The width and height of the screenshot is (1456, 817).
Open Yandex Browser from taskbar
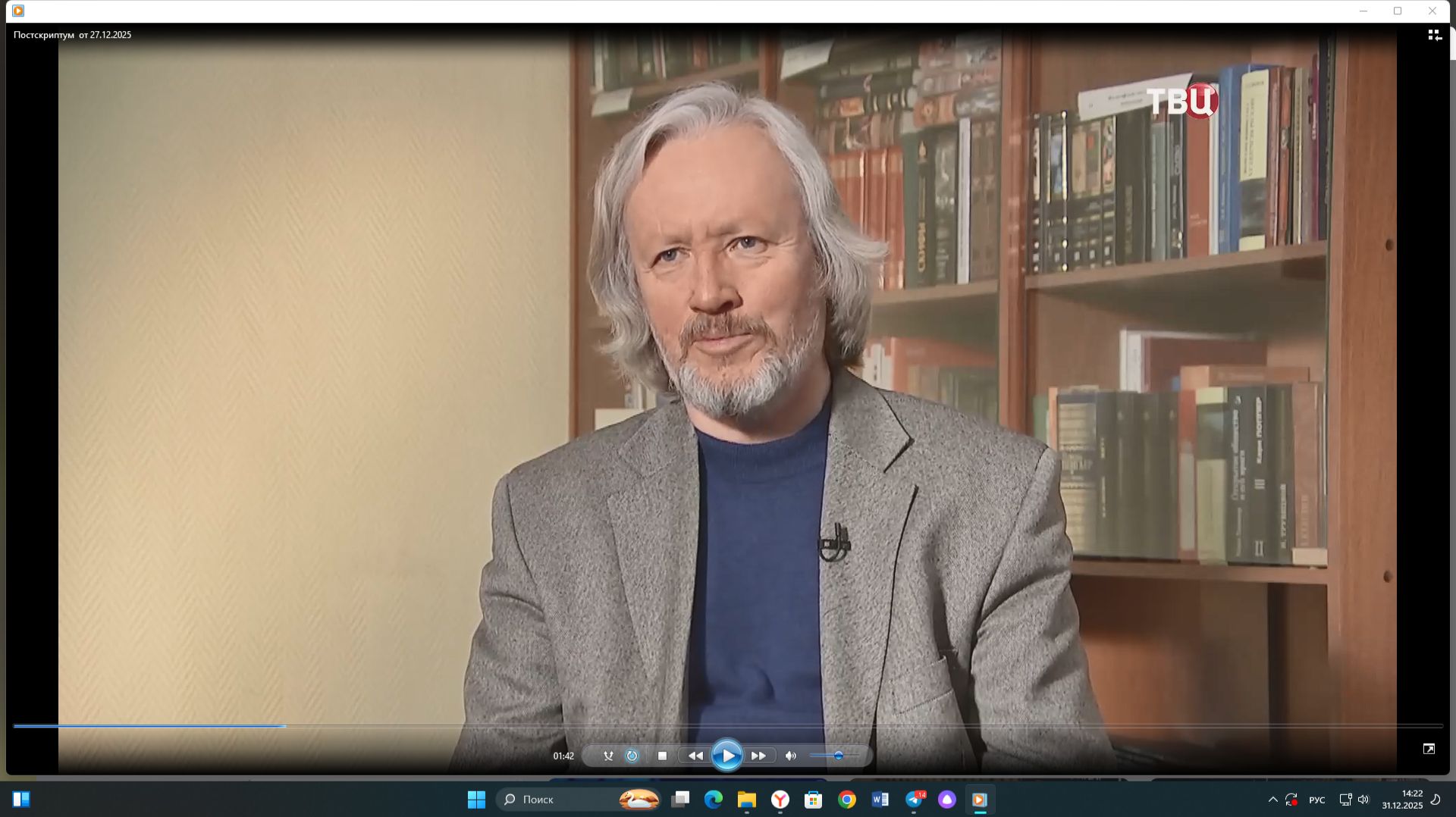(x=780, y=800)
